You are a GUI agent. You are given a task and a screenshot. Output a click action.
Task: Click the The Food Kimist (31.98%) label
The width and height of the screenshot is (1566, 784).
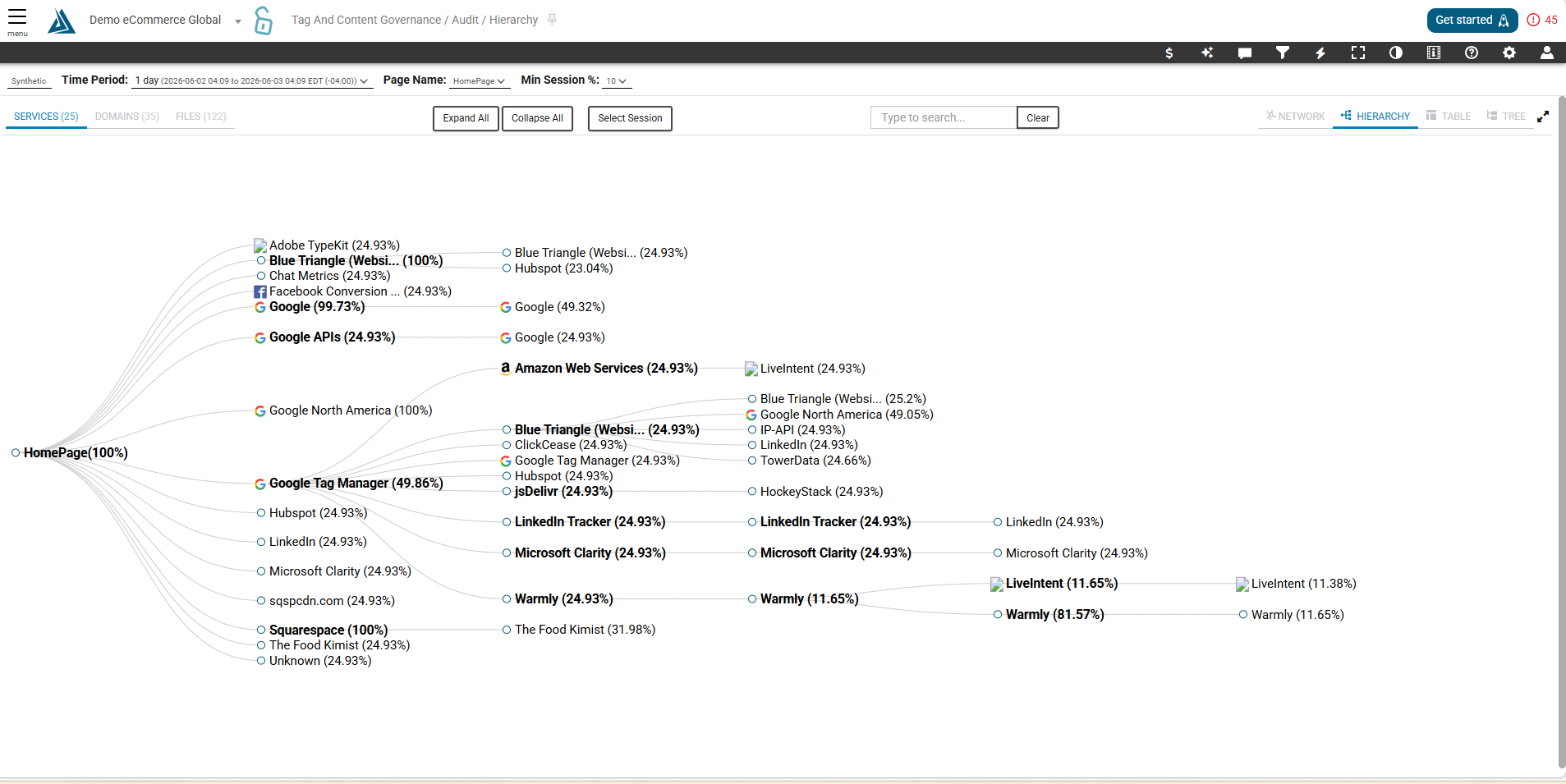[586, 630]
